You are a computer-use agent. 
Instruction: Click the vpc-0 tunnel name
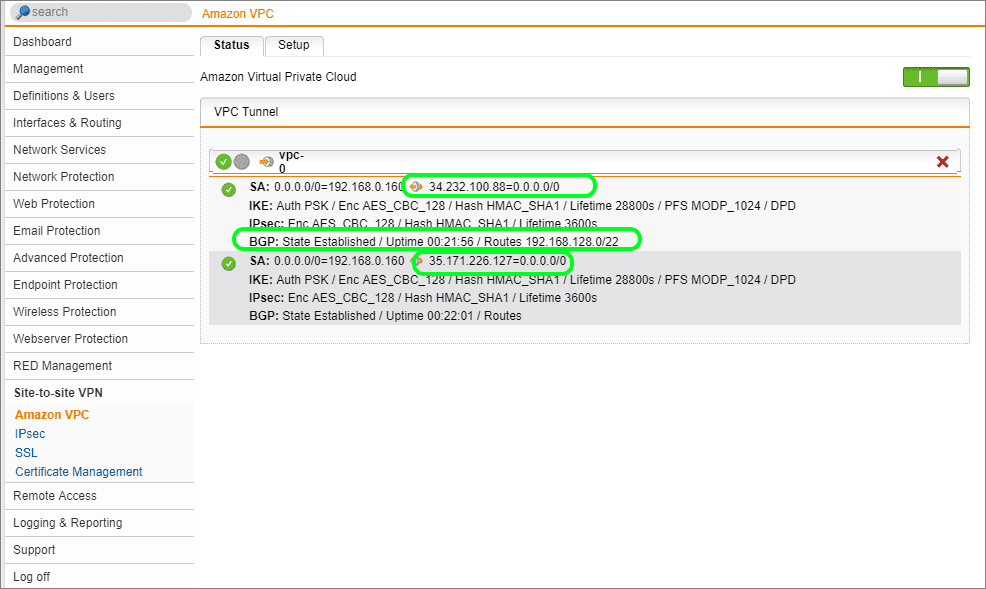(x=291, y=162)
